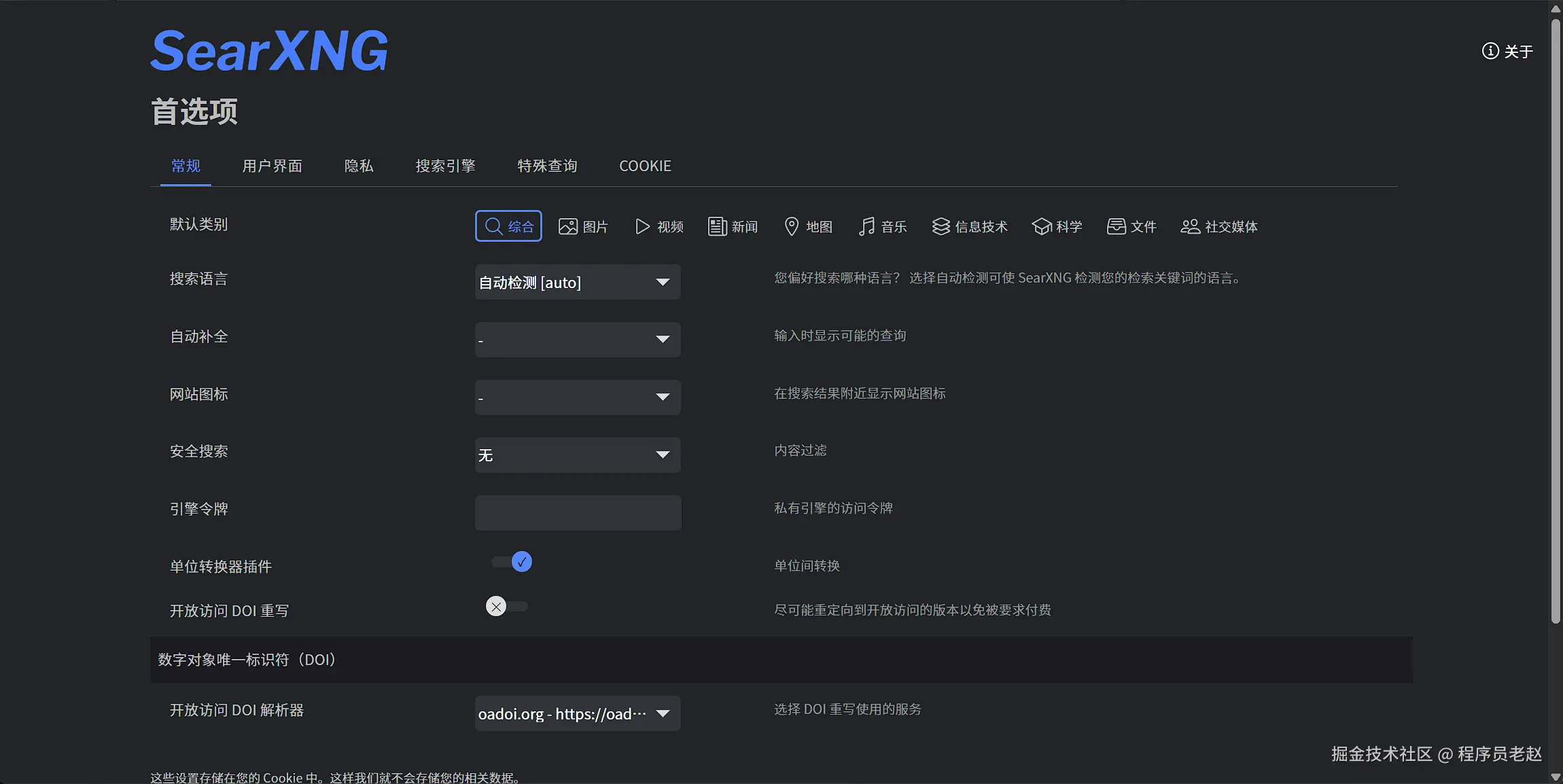
Task: Switch to the 常规 tab
Action: pyautogui.click(x=186, y=166)
